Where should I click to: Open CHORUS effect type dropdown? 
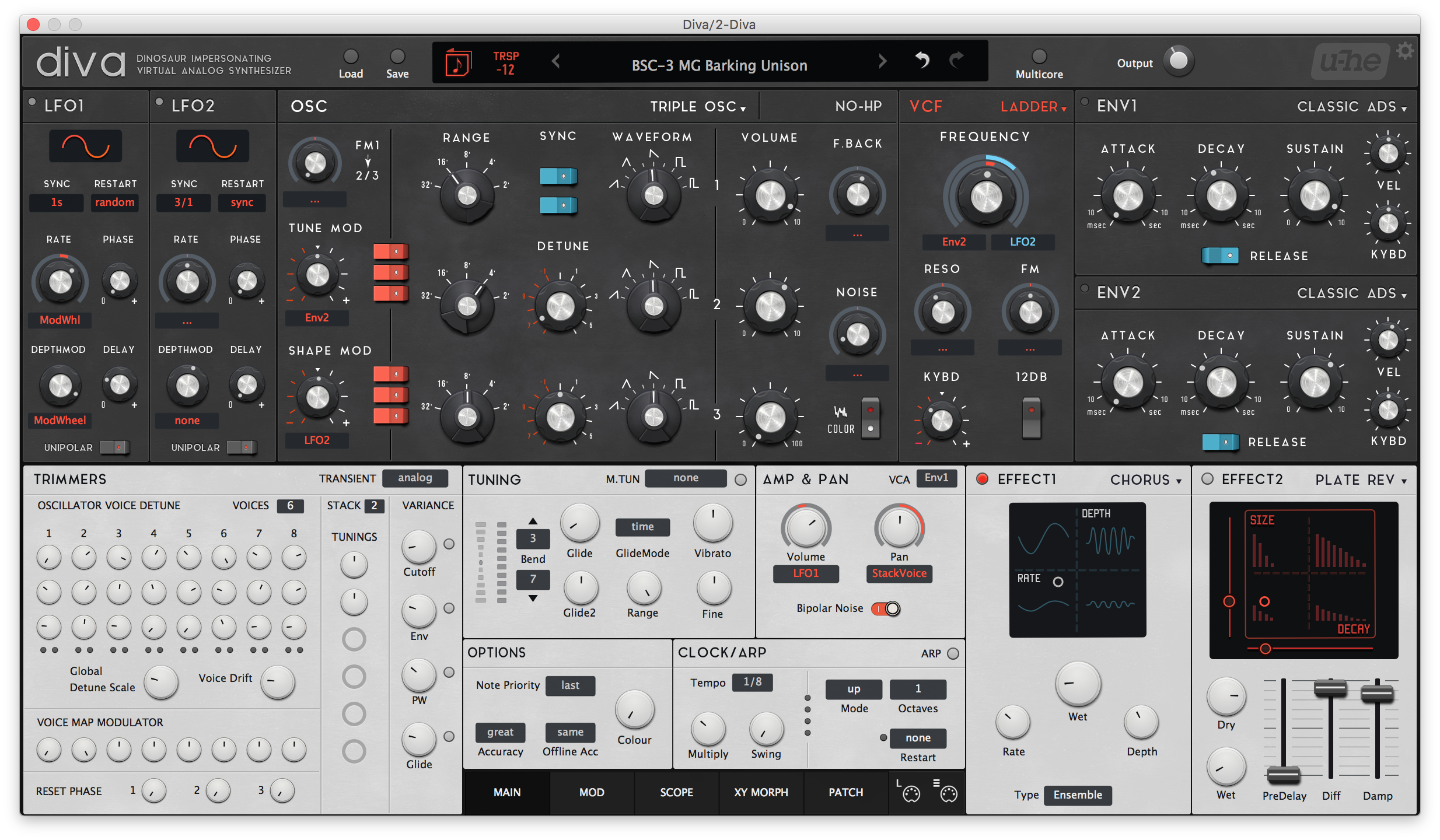[x=1146, y=480]
